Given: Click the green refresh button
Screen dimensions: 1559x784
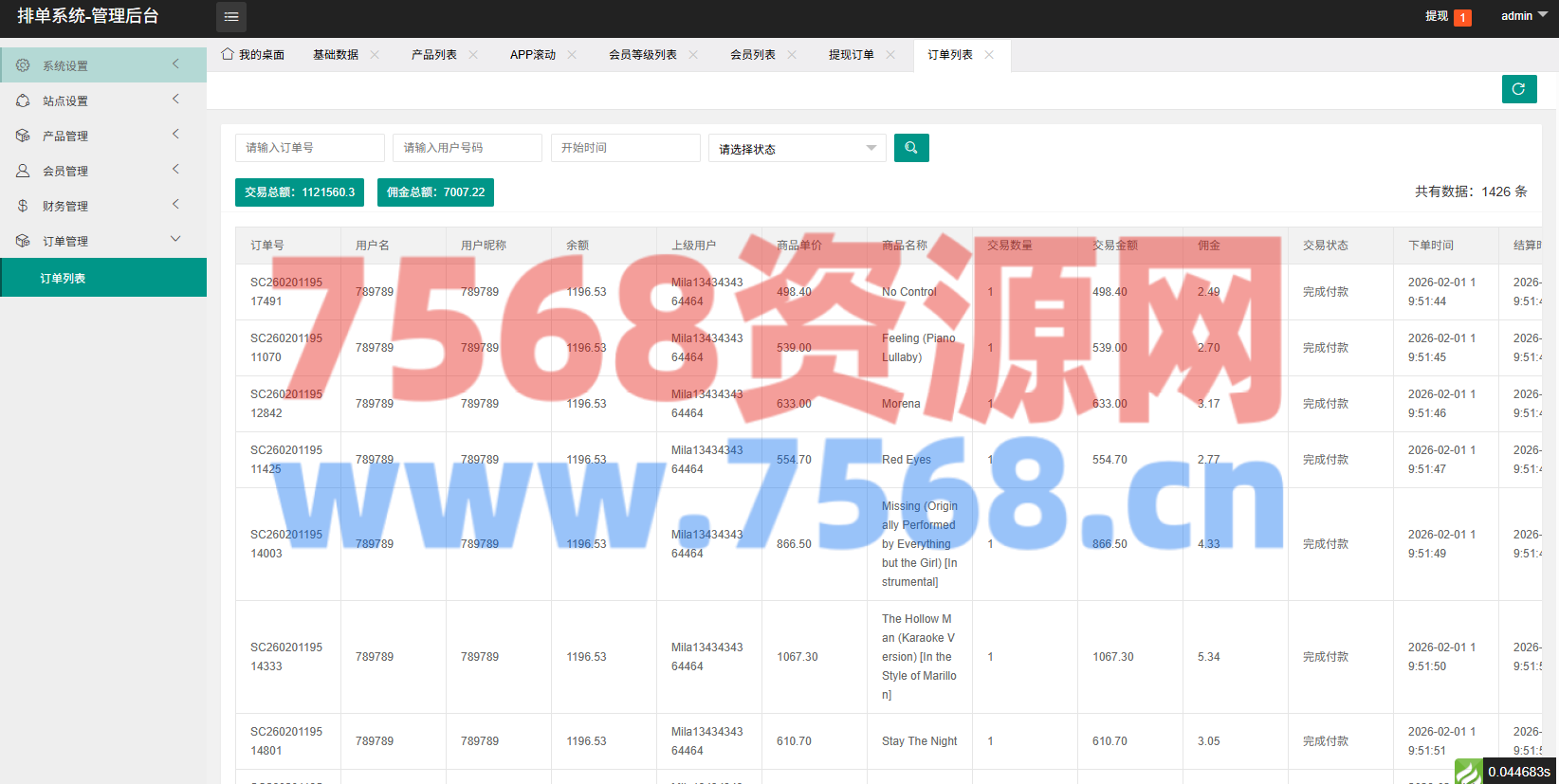Looking at the screenshot, I should click(x=1518, y=89).
